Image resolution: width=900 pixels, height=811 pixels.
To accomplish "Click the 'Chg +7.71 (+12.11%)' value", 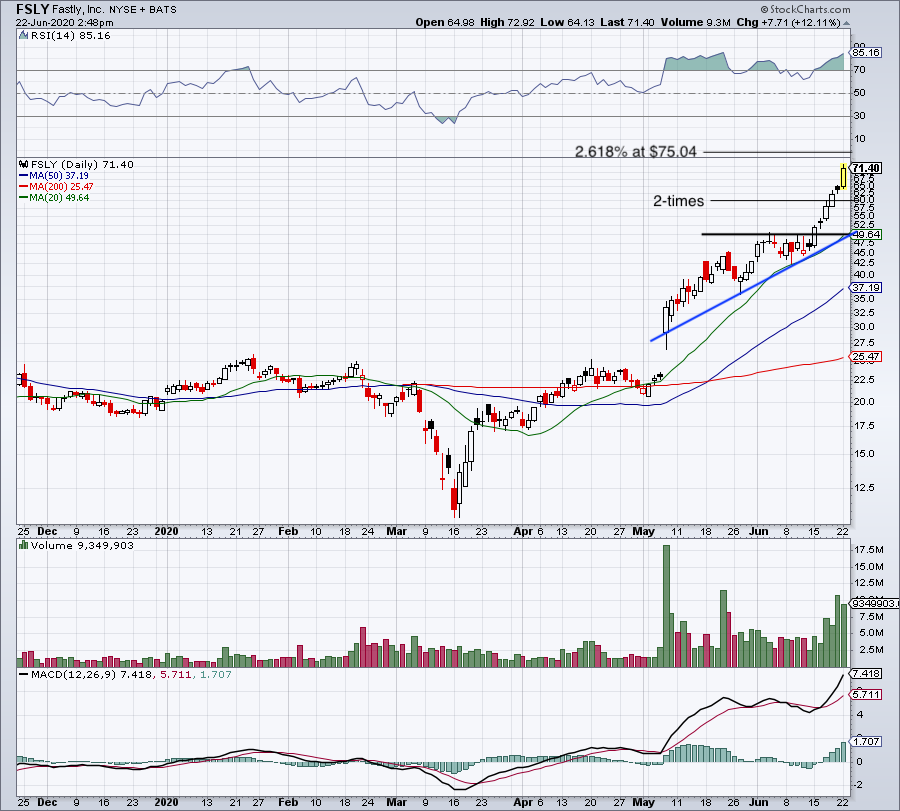I will 788,22.
